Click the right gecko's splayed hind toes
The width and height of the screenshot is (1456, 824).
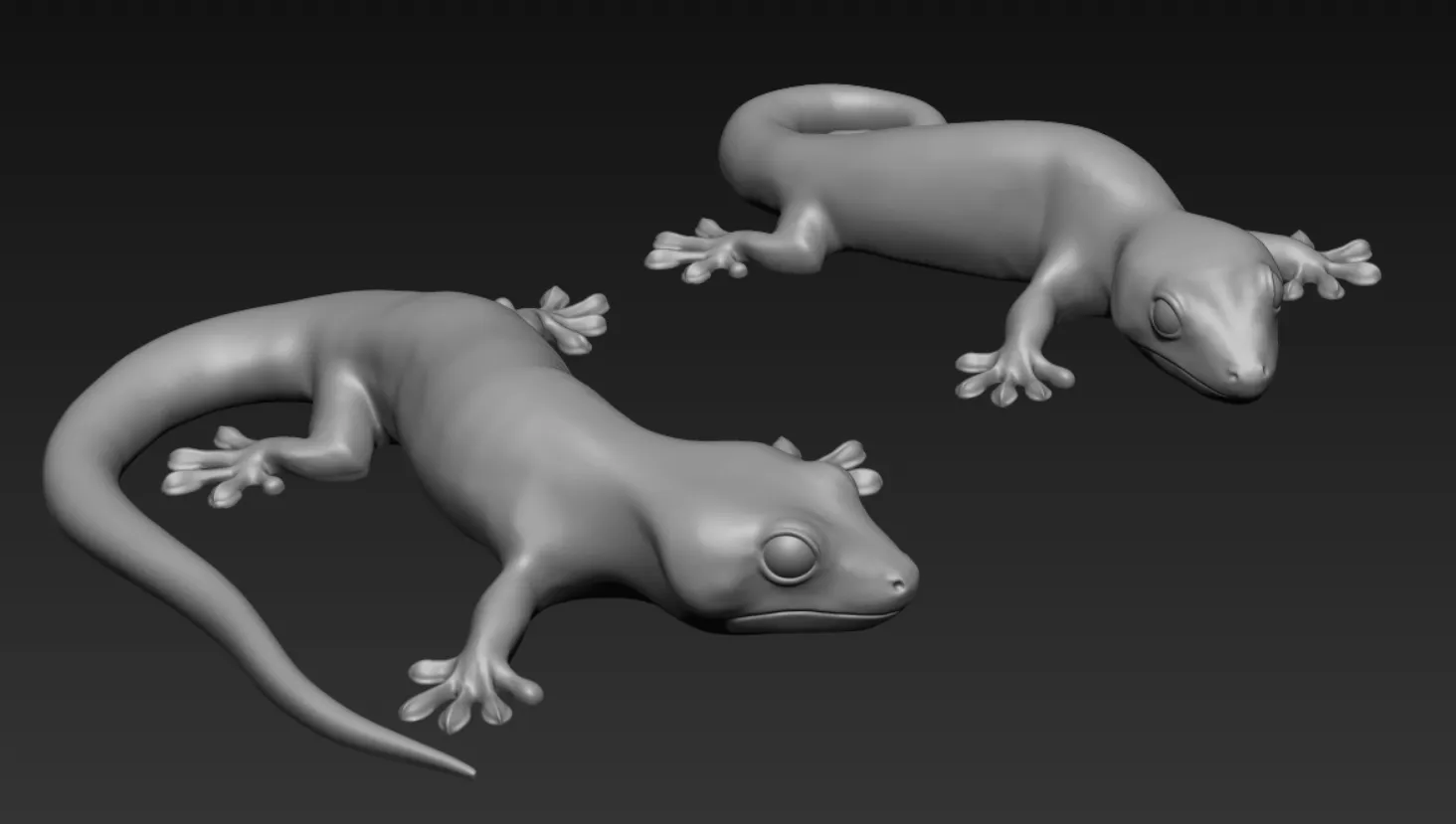(x=696, y=248)
